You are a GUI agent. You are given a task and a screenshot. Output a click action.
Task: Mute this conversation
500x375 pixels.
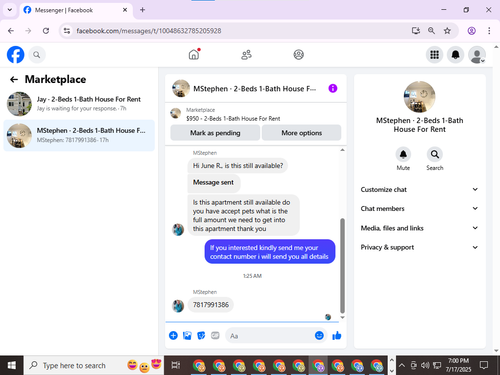pyautogui.click(x=403, y=155)
